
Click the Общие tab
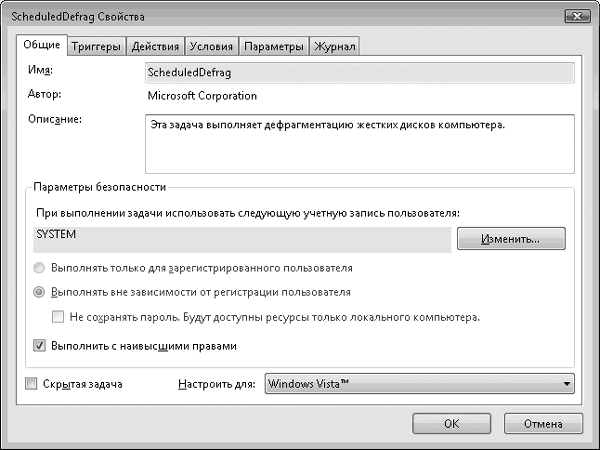[x=44, y=46]
